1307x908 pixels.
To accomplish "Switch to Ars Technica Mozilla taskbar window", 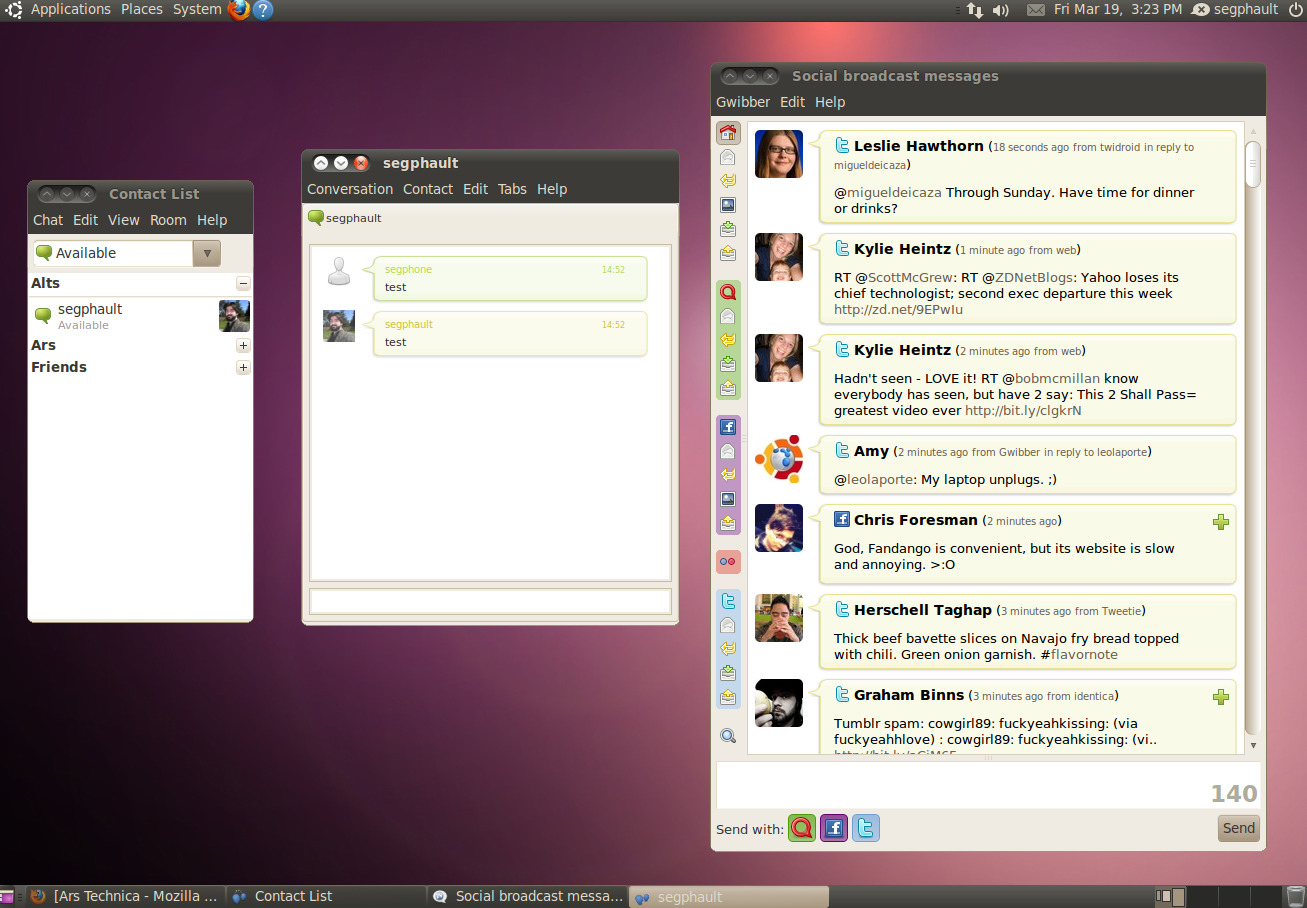I will [125, 897].
